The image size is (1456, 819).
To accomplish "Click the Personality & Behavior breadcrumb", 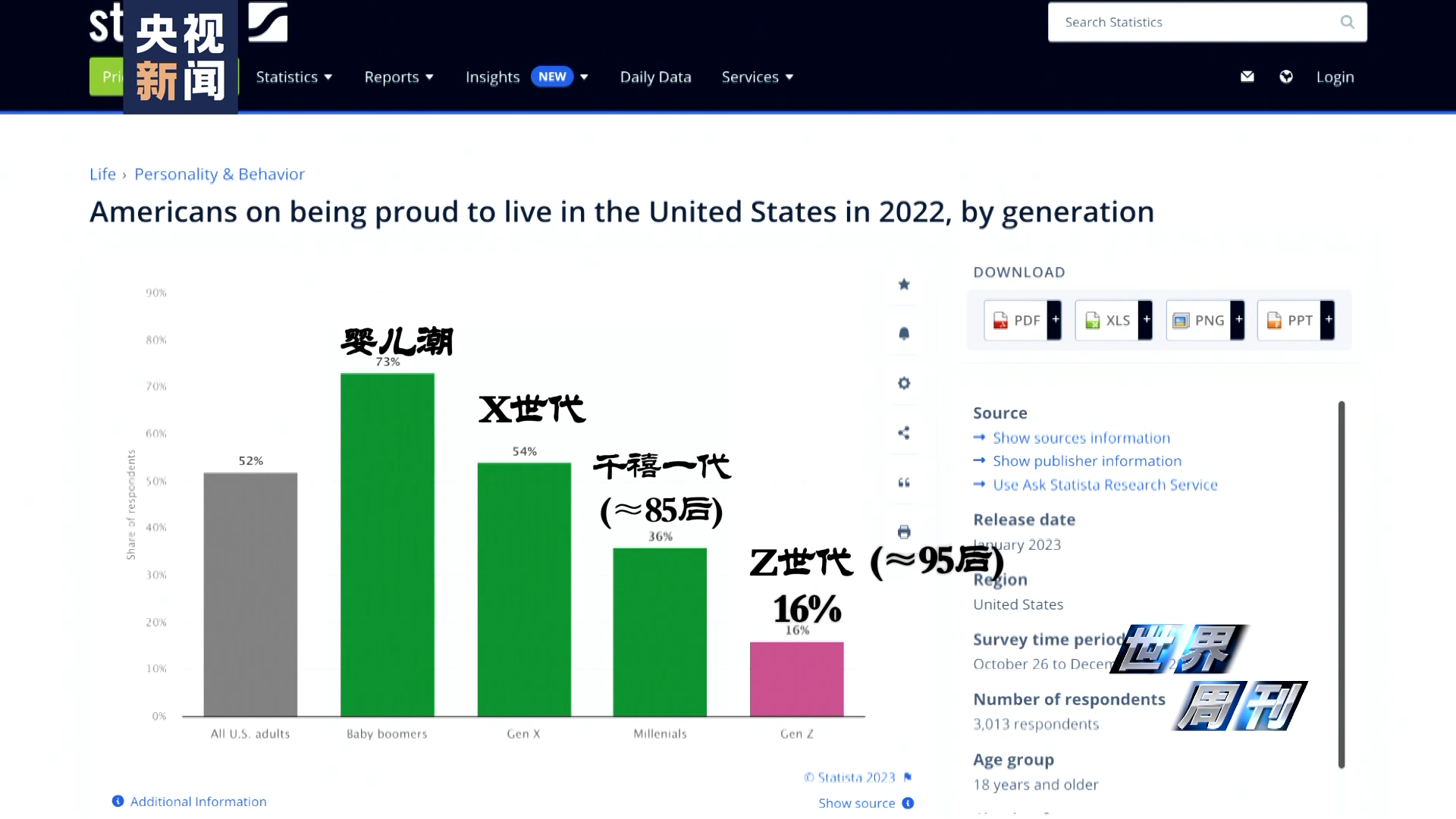I will [x=219, y=174].
